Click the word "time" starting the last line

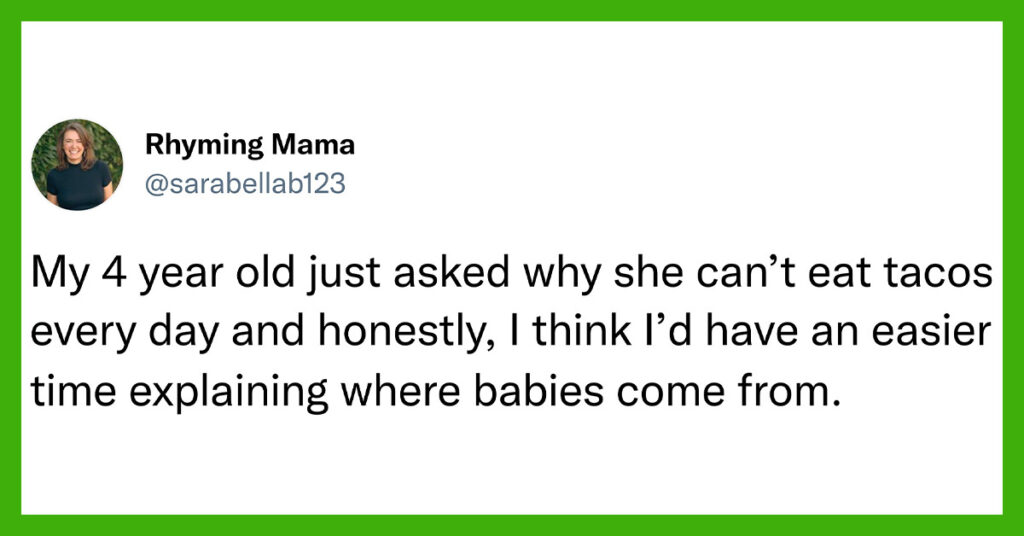tap(73, 390)
